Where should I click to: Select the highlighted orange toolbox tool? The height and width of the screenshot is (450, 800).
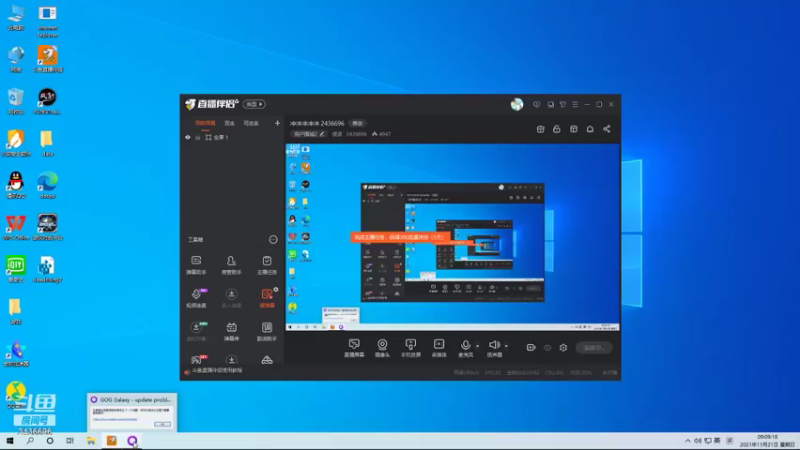[267, 298]
